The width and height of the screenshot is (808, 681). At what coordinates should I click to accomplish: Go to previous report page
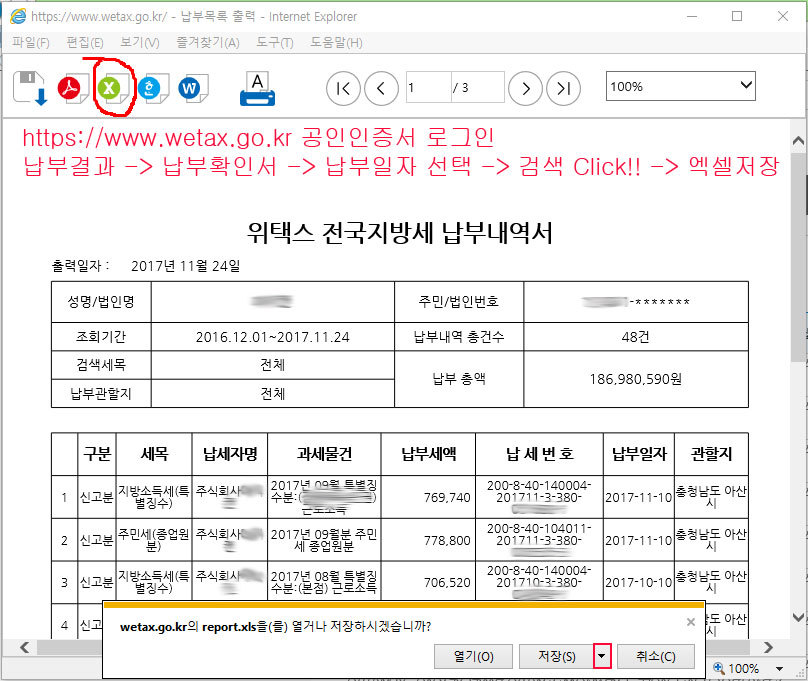[x=381, y=89]
